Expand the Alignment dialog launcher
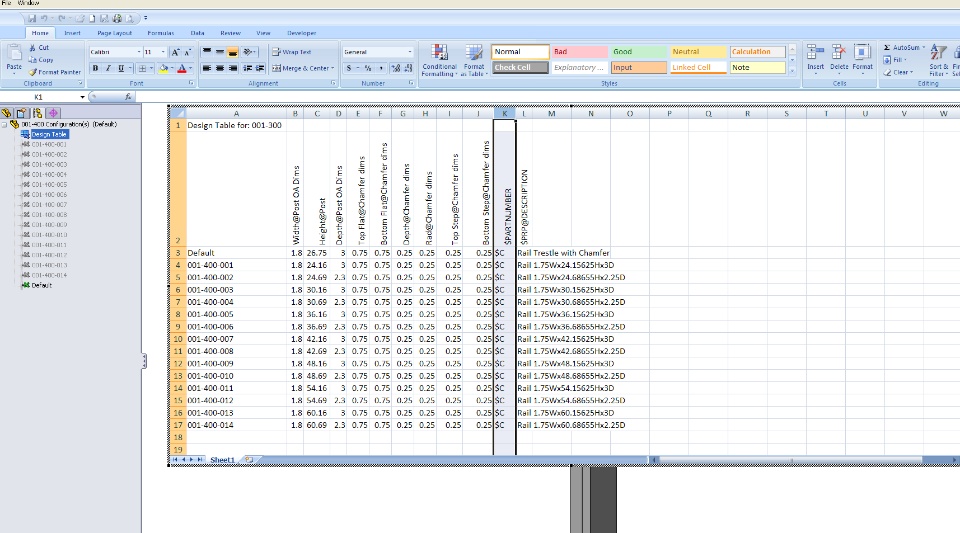Screen dimensions: 960x533 coord(334,83)
